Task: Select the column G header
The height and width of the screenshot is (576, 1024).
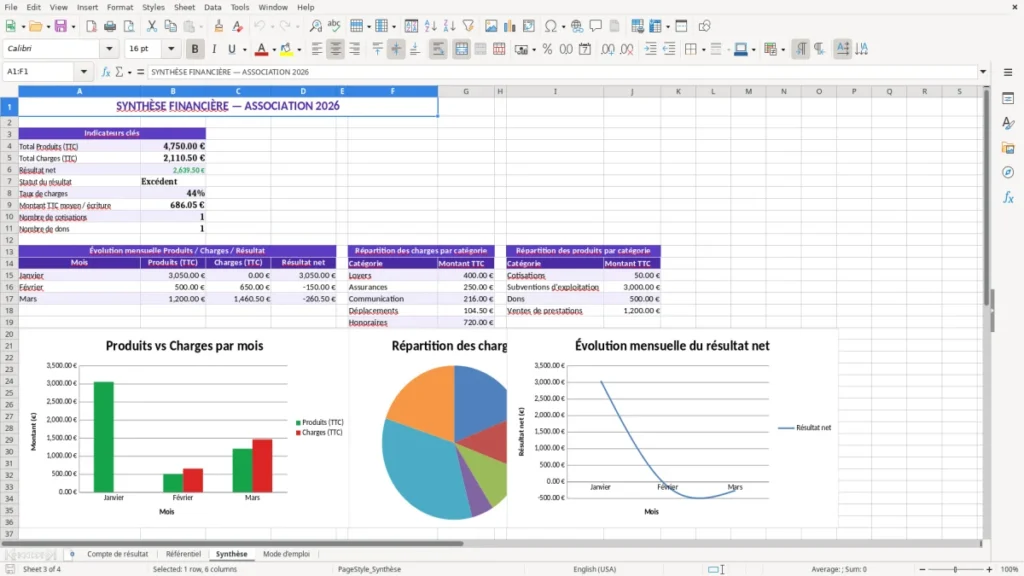Action: click(x=466, y=91)
